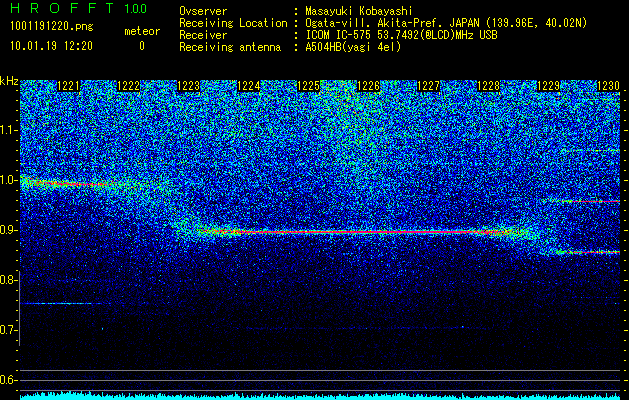Click the 1229 time marker
629x400 pixels.
(548, 86)
